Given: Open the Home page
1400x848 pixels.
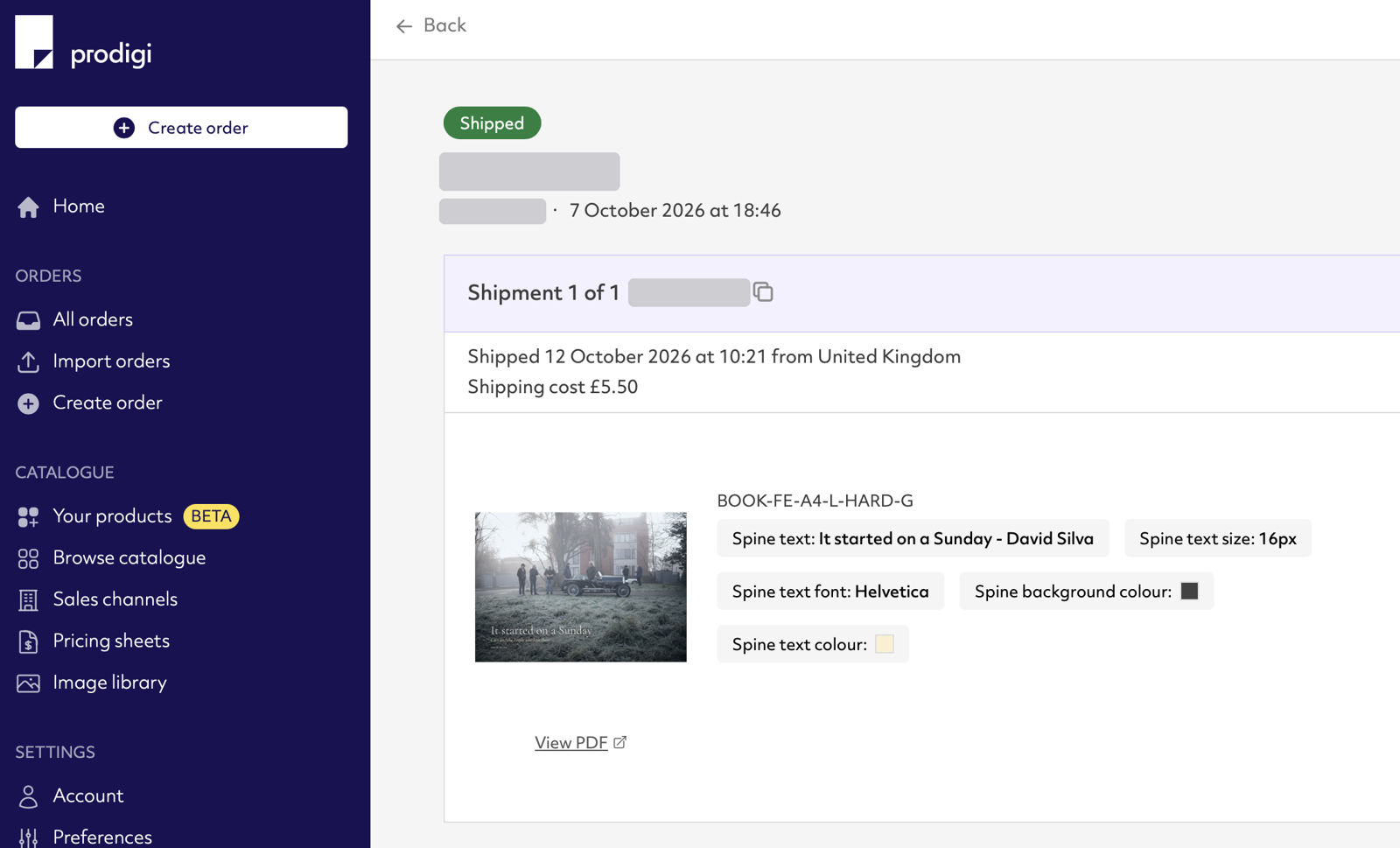Looking at the screenshot, I should point(79,206).
